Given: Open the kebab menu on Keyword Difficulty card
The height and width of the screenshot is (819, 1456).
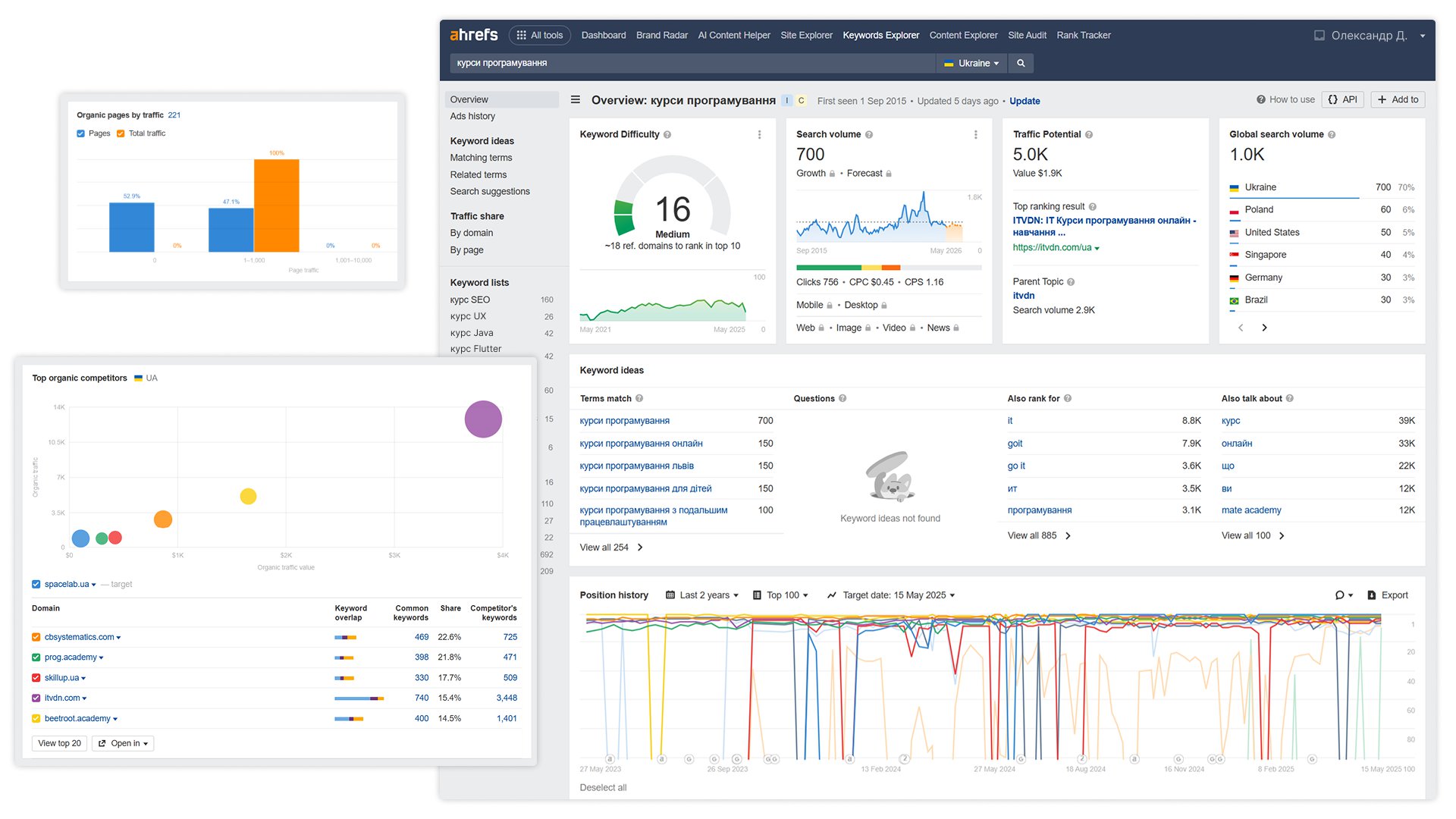Looking at the screenshot, I should 759,134.
